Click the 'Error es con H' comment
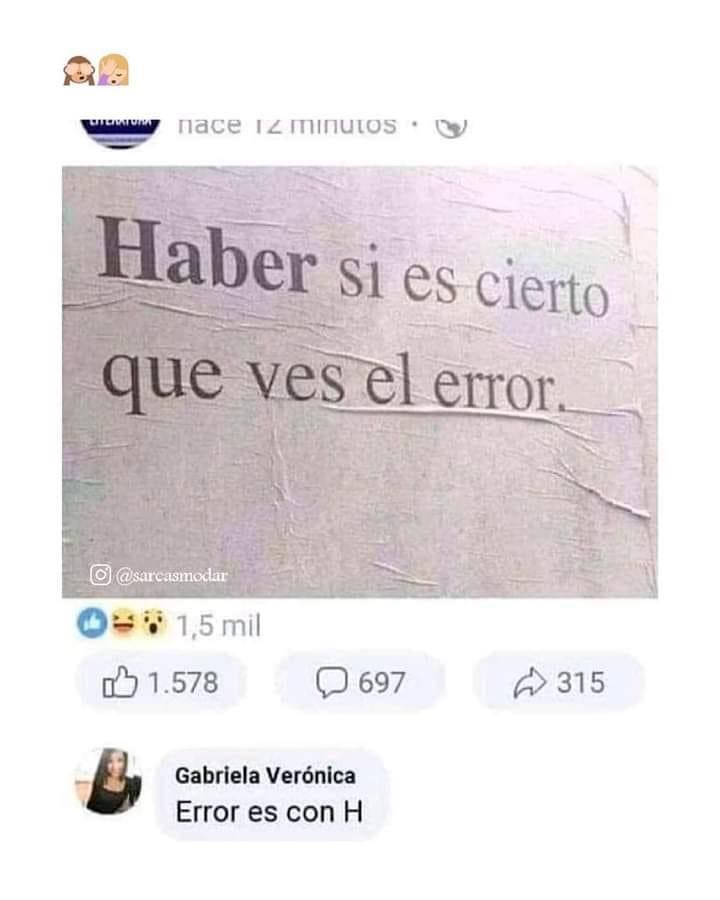 pos(269,812)
